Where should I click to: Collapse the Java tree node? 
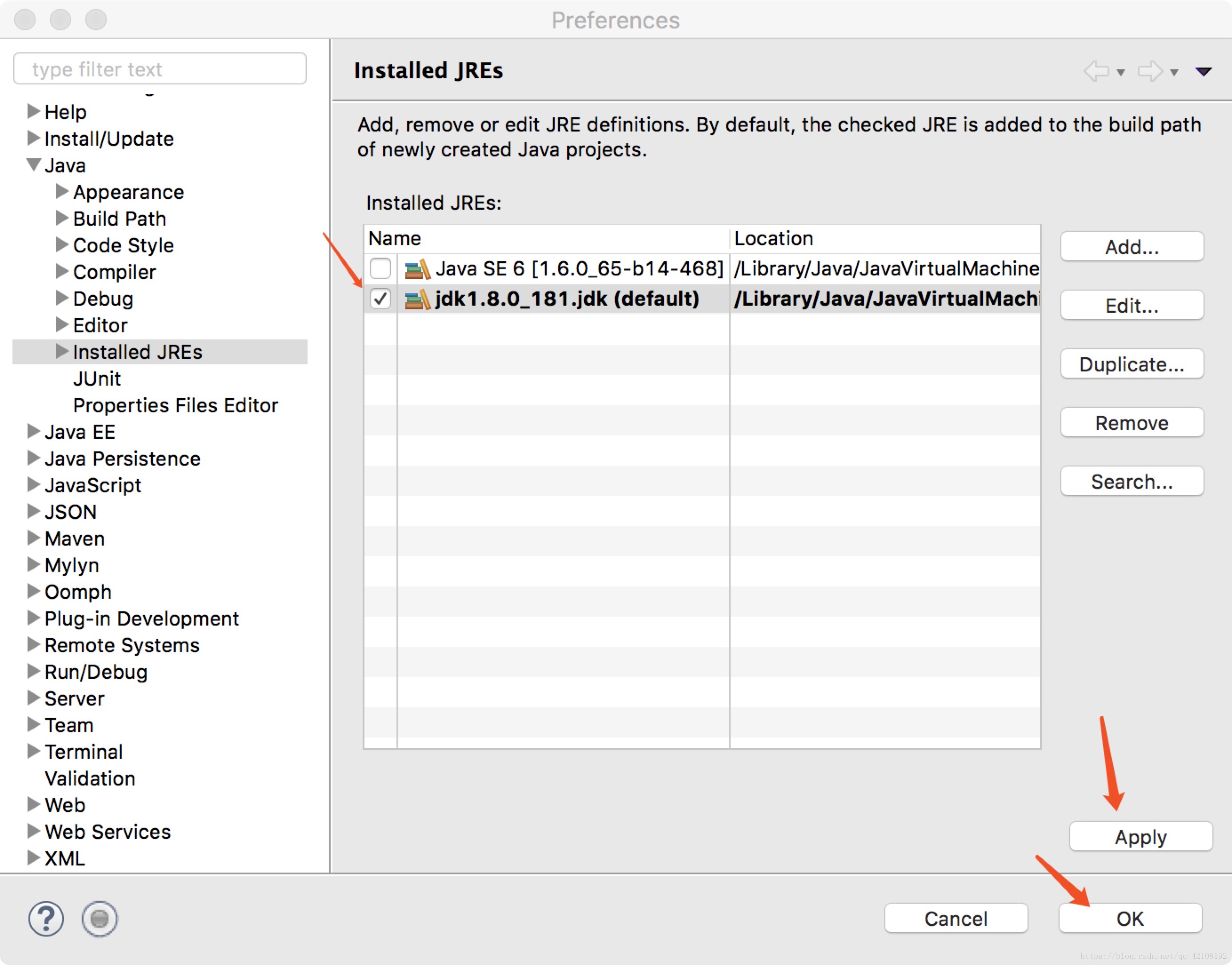tap(33, 165)
